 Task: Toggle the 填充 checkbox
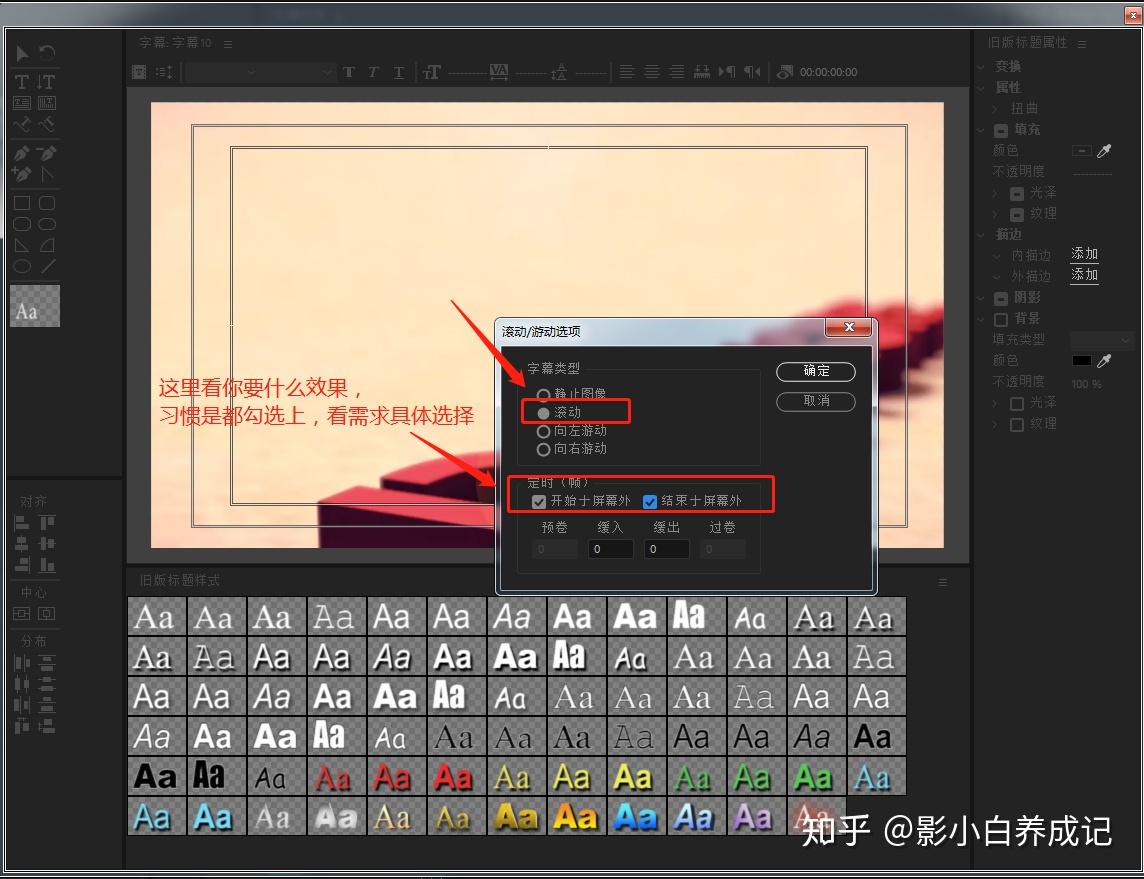click(1001, 131)
